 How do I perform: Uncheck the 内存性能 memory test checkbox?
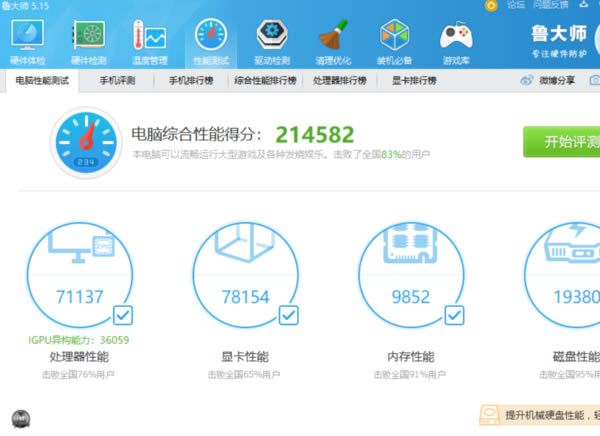click(453, 316)
